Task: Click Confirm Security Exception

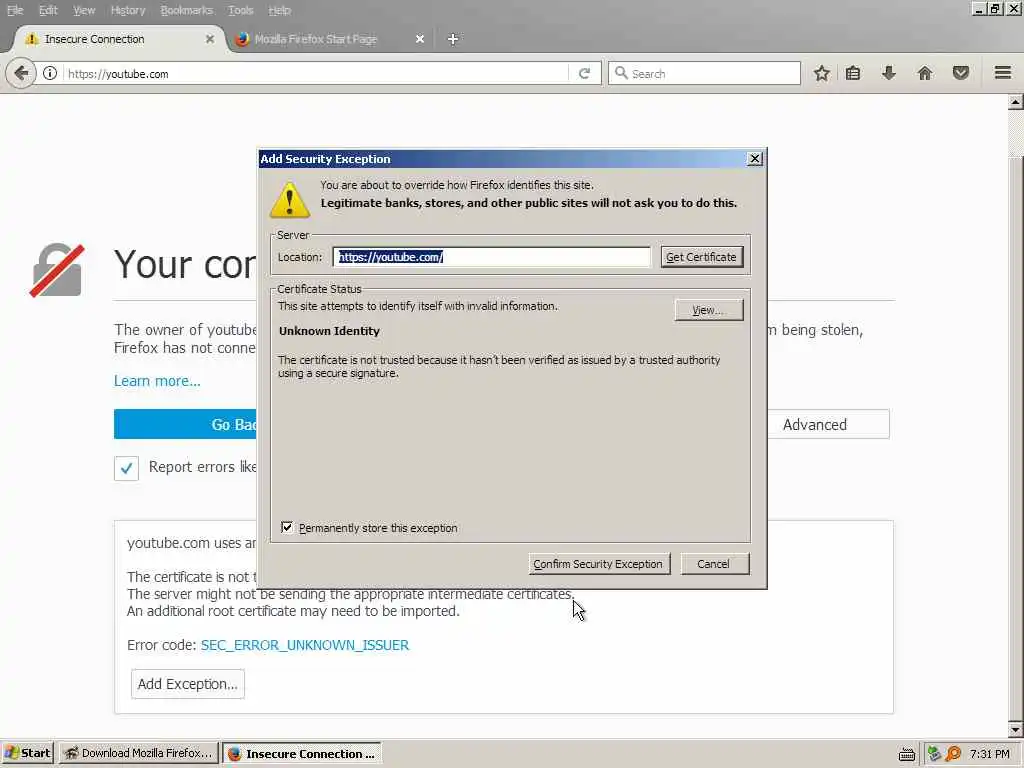Action: point(598,564)
